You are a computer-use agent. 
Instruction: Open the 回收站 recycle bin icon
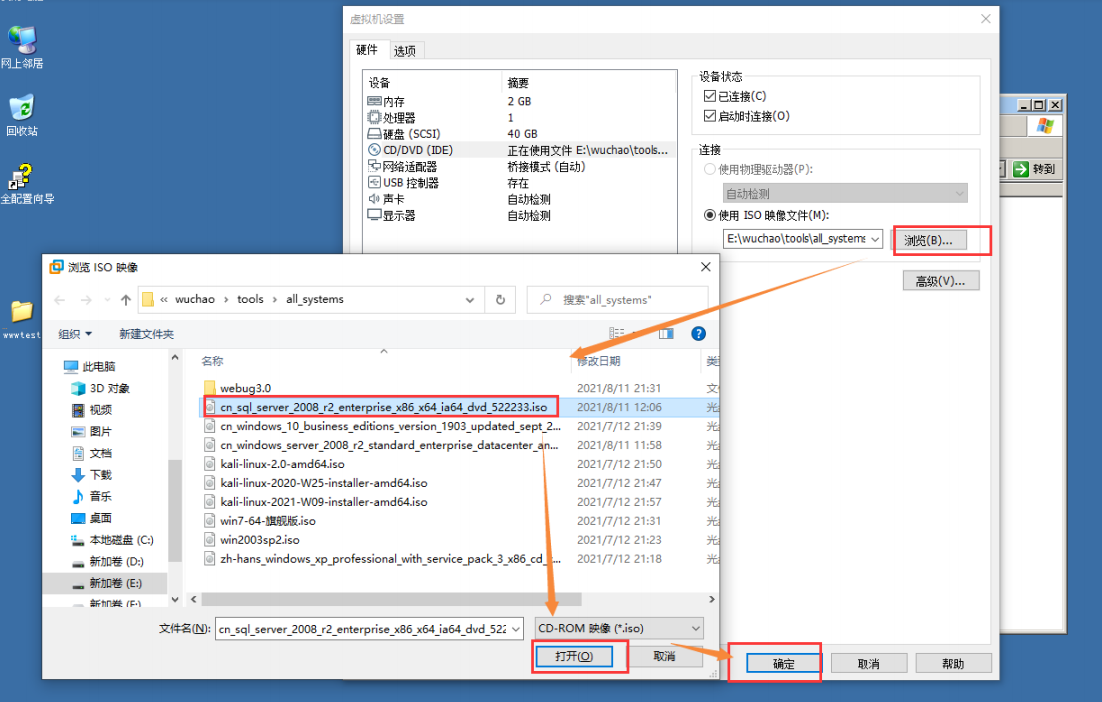22,115
